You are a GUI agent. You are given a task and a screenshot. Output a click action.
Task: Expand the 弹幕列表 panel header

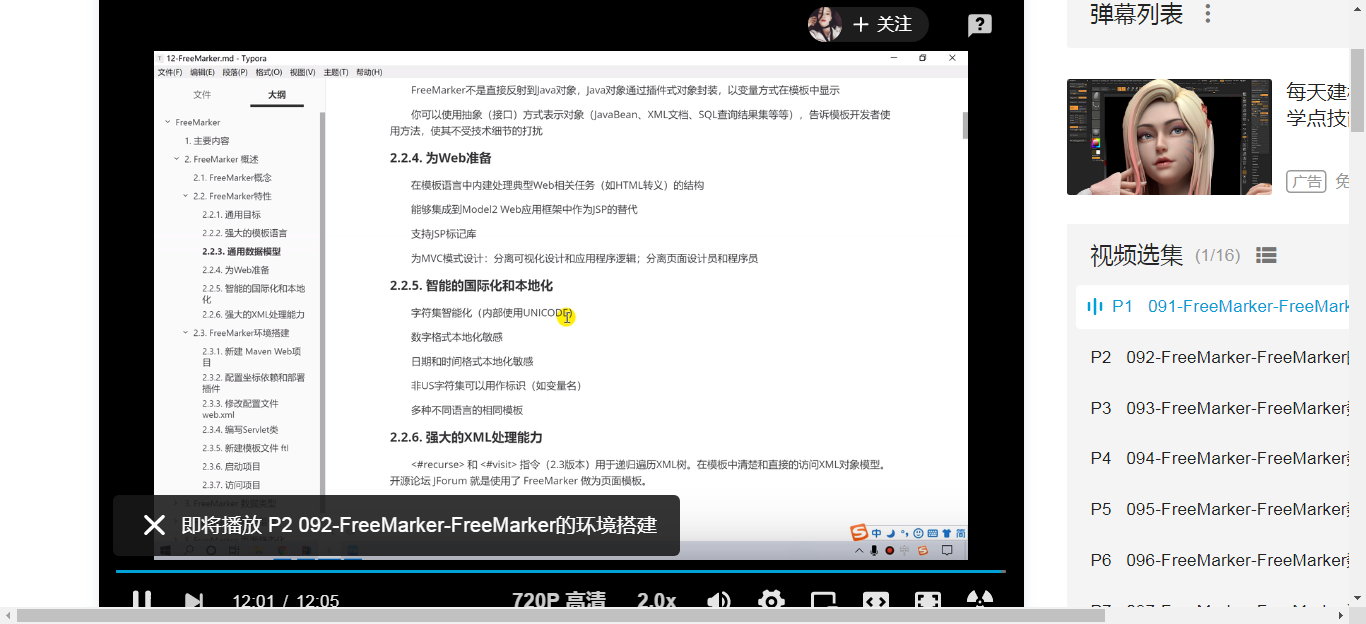pos(1136,14)
